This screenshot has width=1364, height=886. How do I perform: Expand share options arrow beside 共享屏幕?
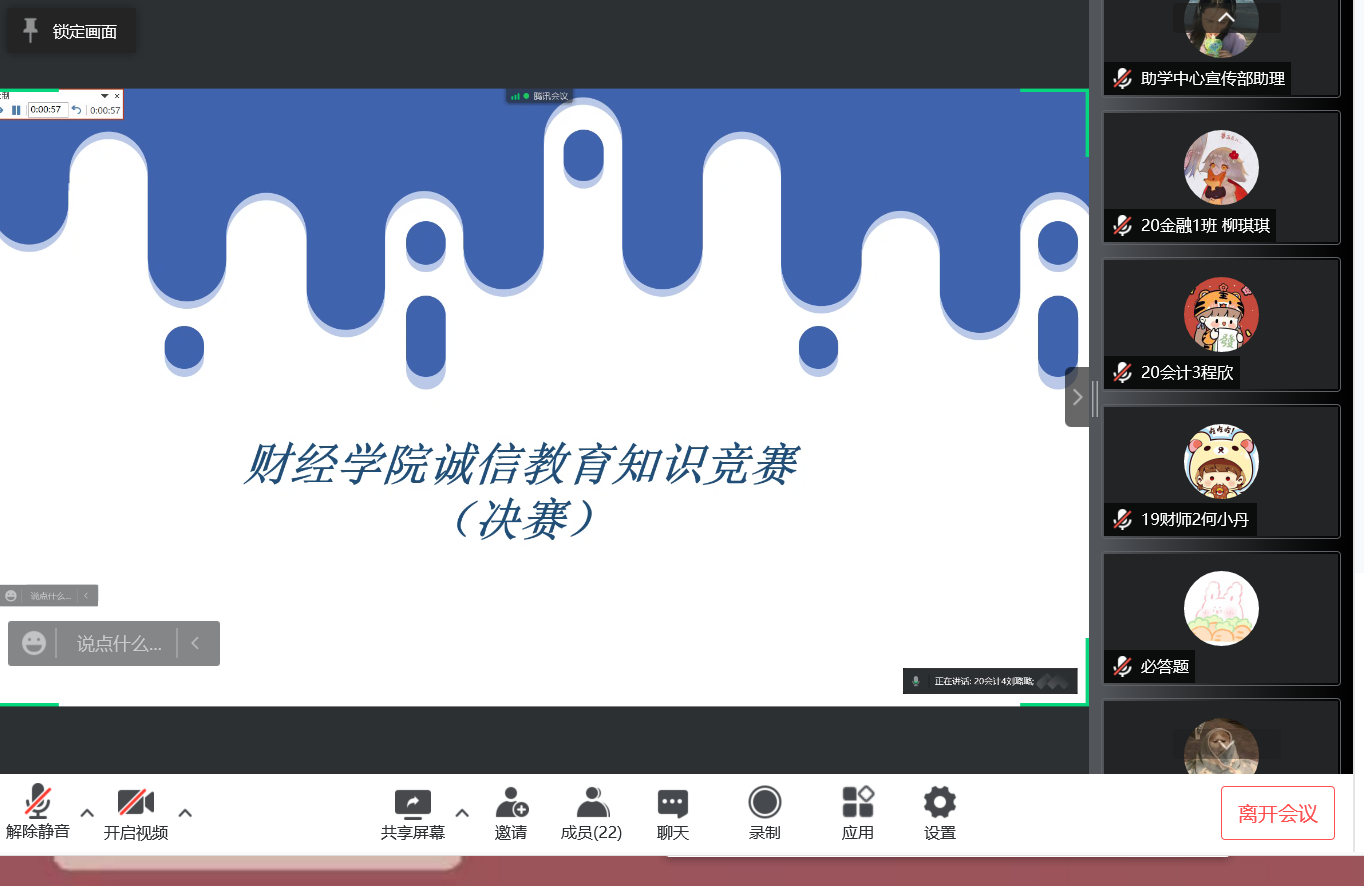point(462,812)
